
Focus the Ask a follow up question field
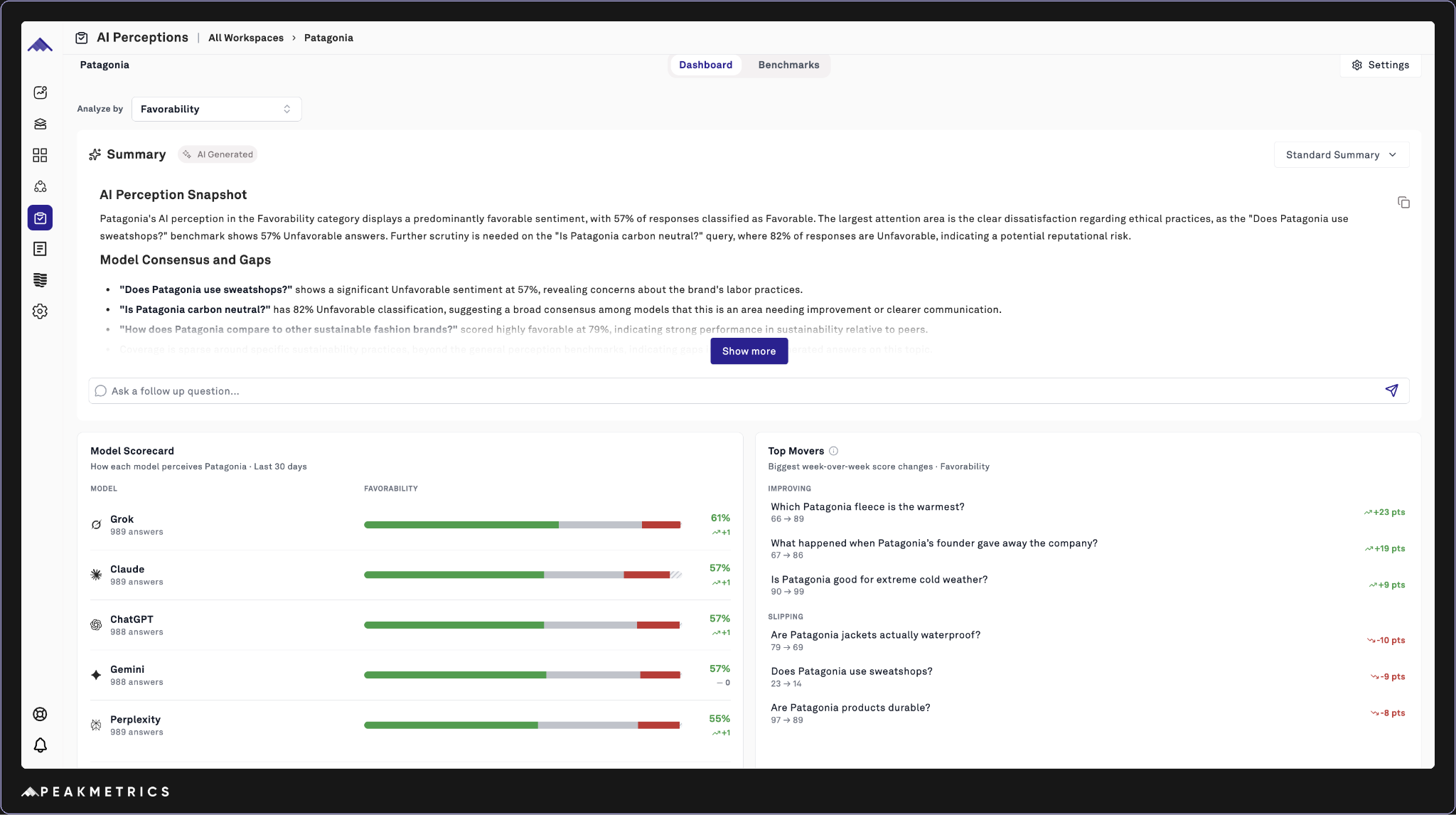(x=749, y=391)
